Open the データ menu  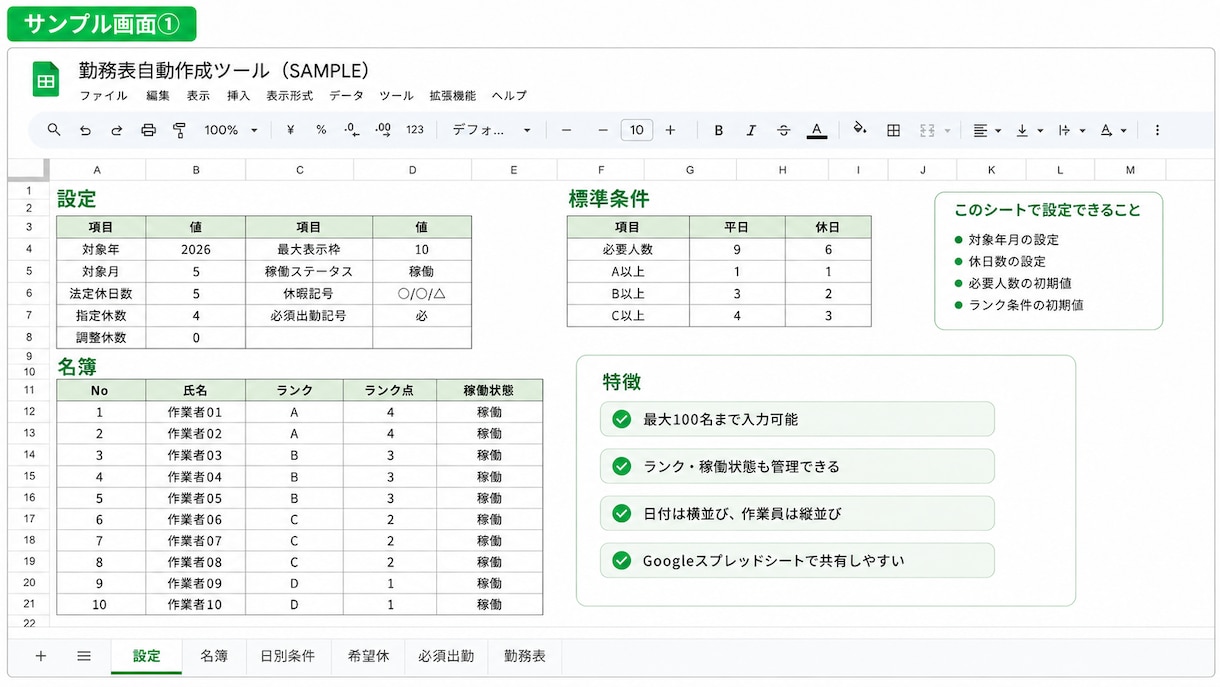[346, 96]
